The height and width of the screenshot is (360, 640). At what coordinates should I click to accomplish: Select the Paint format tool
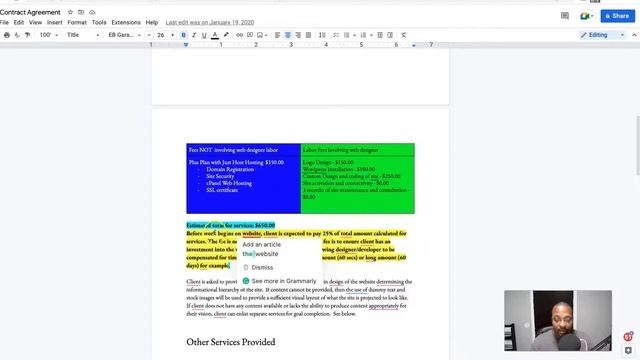pos(27,35)
